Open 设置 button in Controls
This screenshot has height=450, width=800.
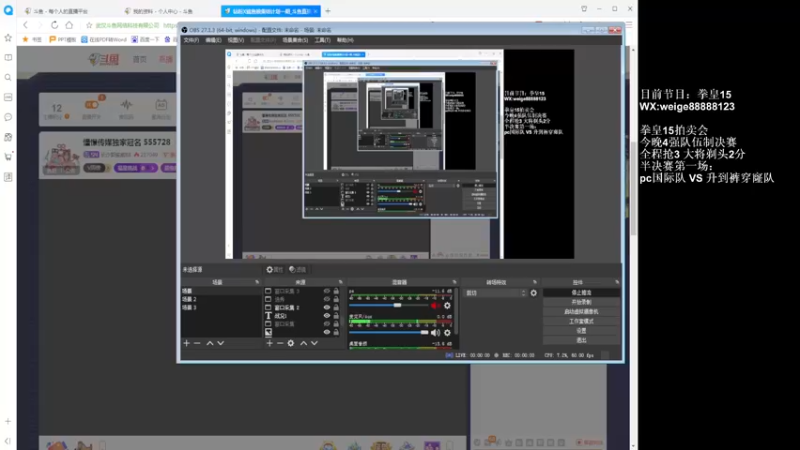(581, 331)
